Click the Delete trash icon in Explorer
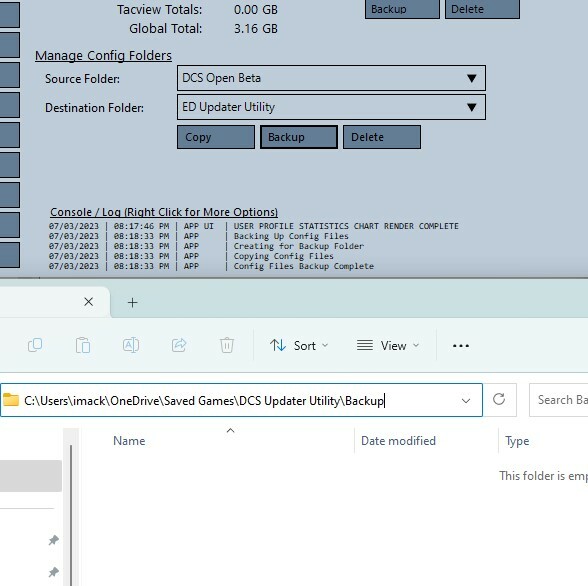The height and width of the screenshot is (586, 588). [227, 345]
